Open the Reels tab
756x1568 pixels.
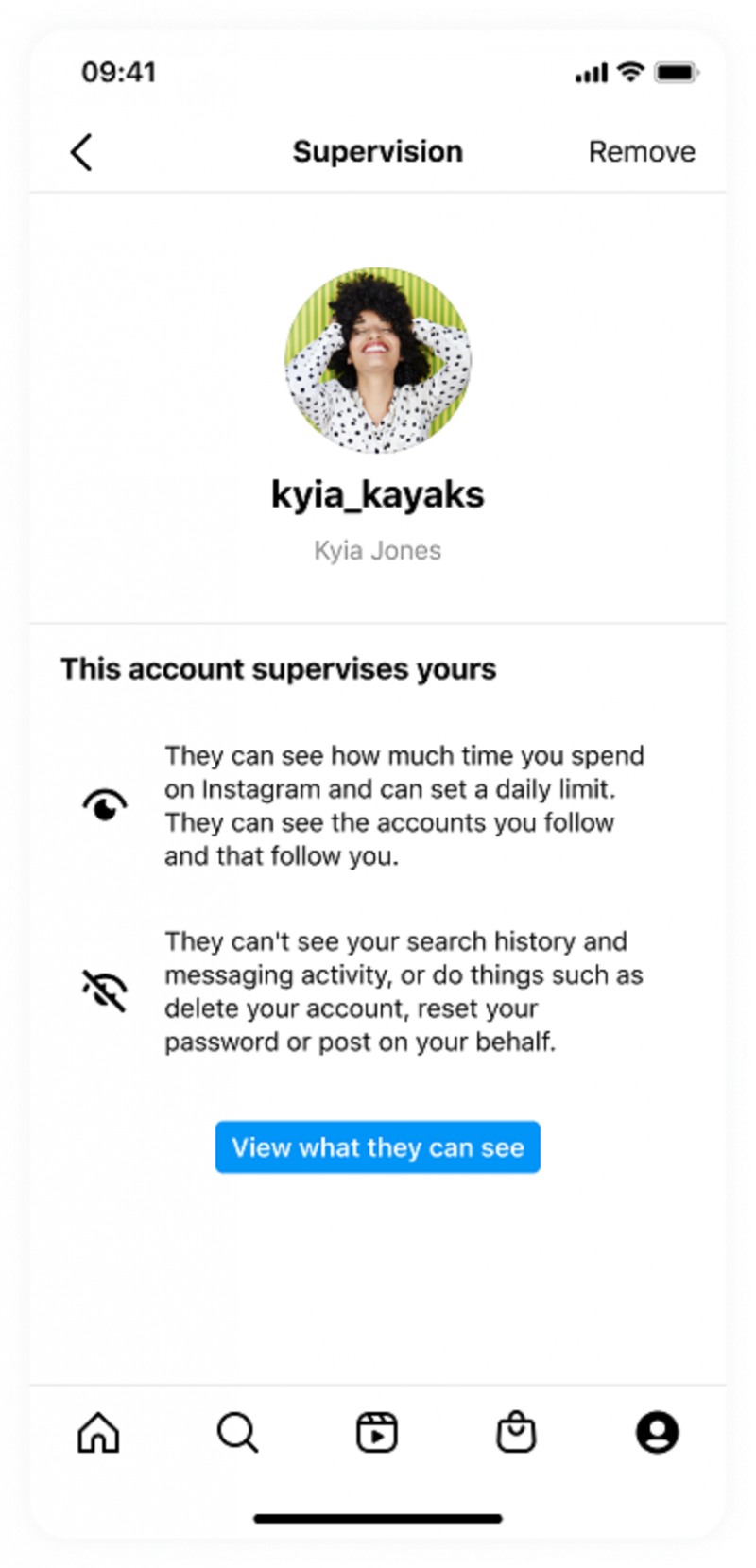point(377,1432)
